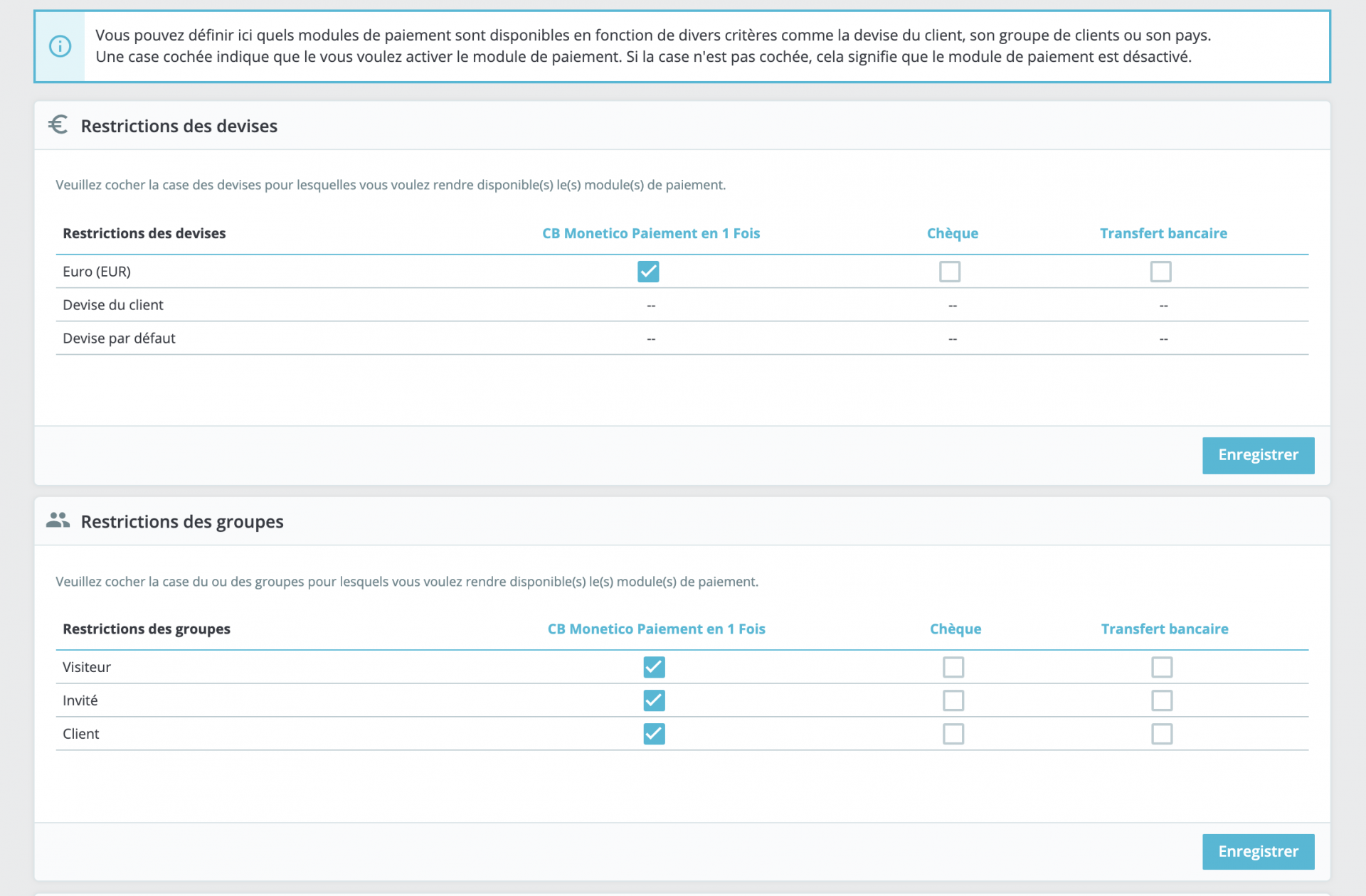This screenshot has width=1366, height=896.
Task: Enable Transfert bancaire for Euro (EUR)
Action: (x=1160, y=272)
